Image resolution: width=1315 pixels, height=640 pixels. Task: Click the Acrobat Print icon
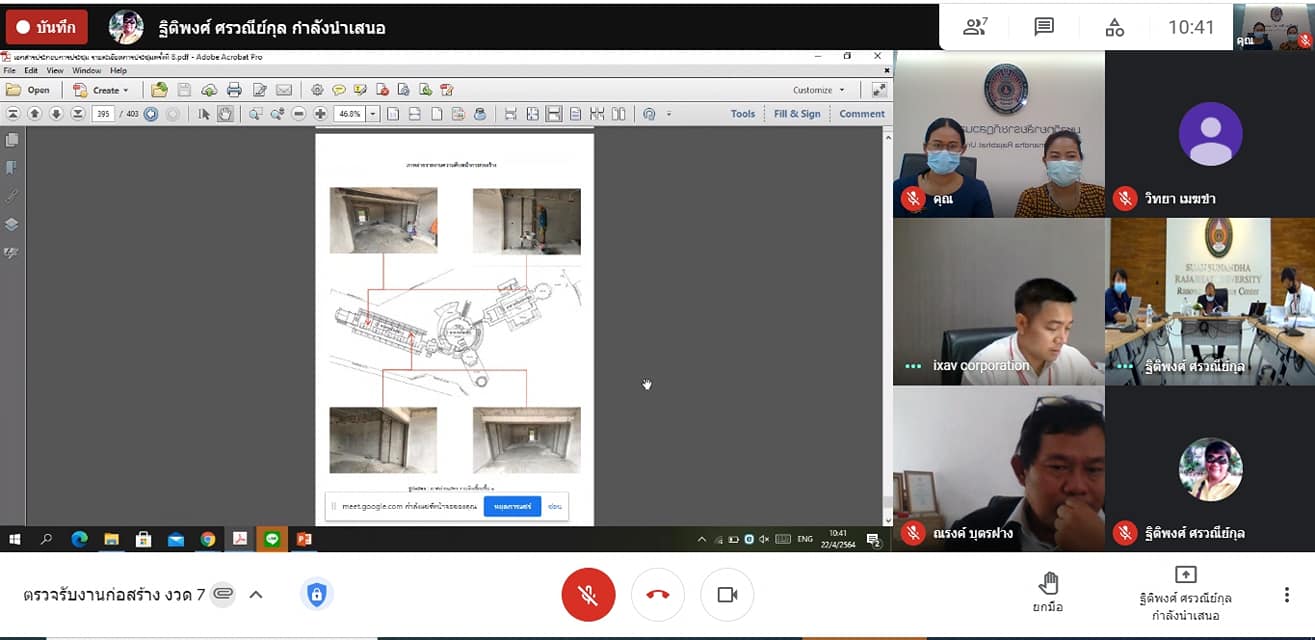(x=234, y=90)
